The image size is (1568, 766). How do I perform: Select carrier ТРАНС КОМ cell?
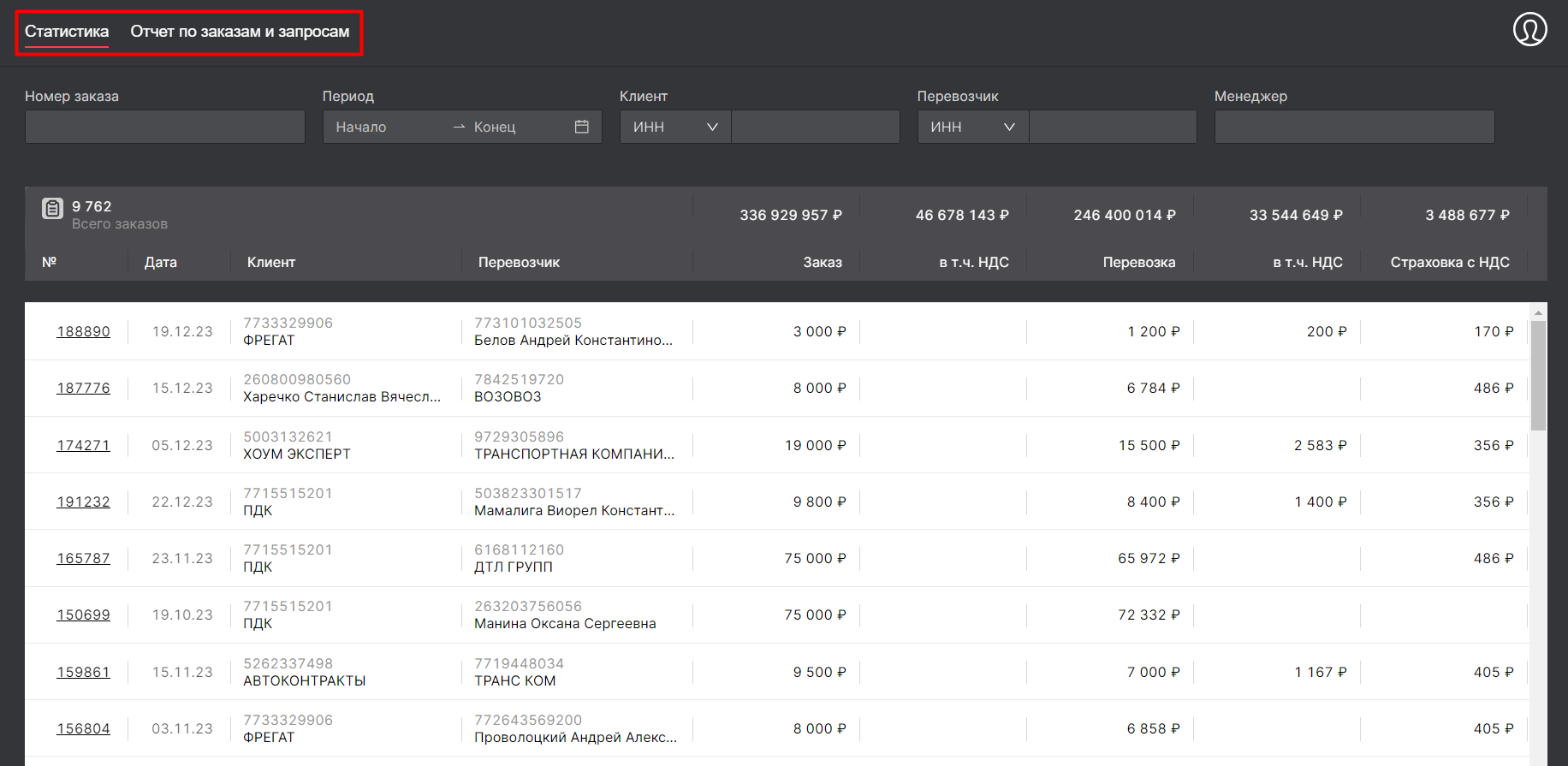click(x=520, y=672)
